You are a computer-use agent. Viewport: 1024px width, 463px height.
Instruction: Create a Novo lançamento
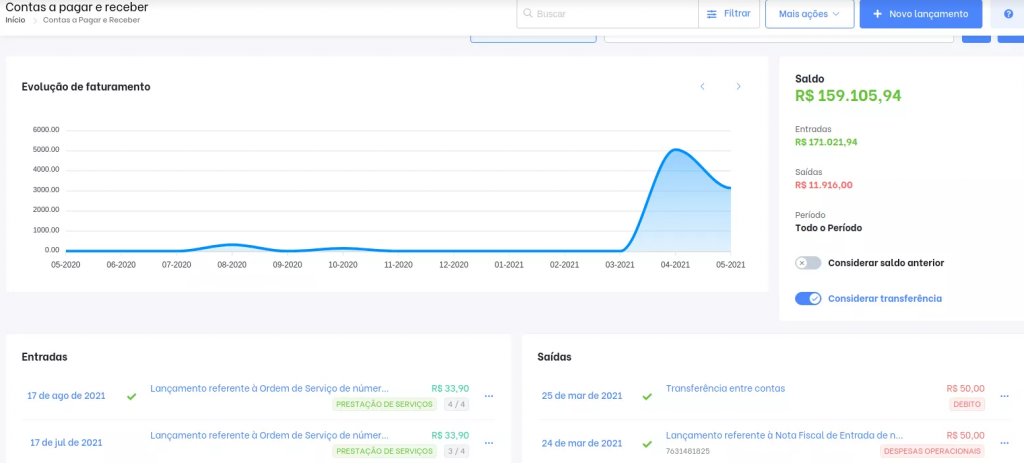(920, 14)
